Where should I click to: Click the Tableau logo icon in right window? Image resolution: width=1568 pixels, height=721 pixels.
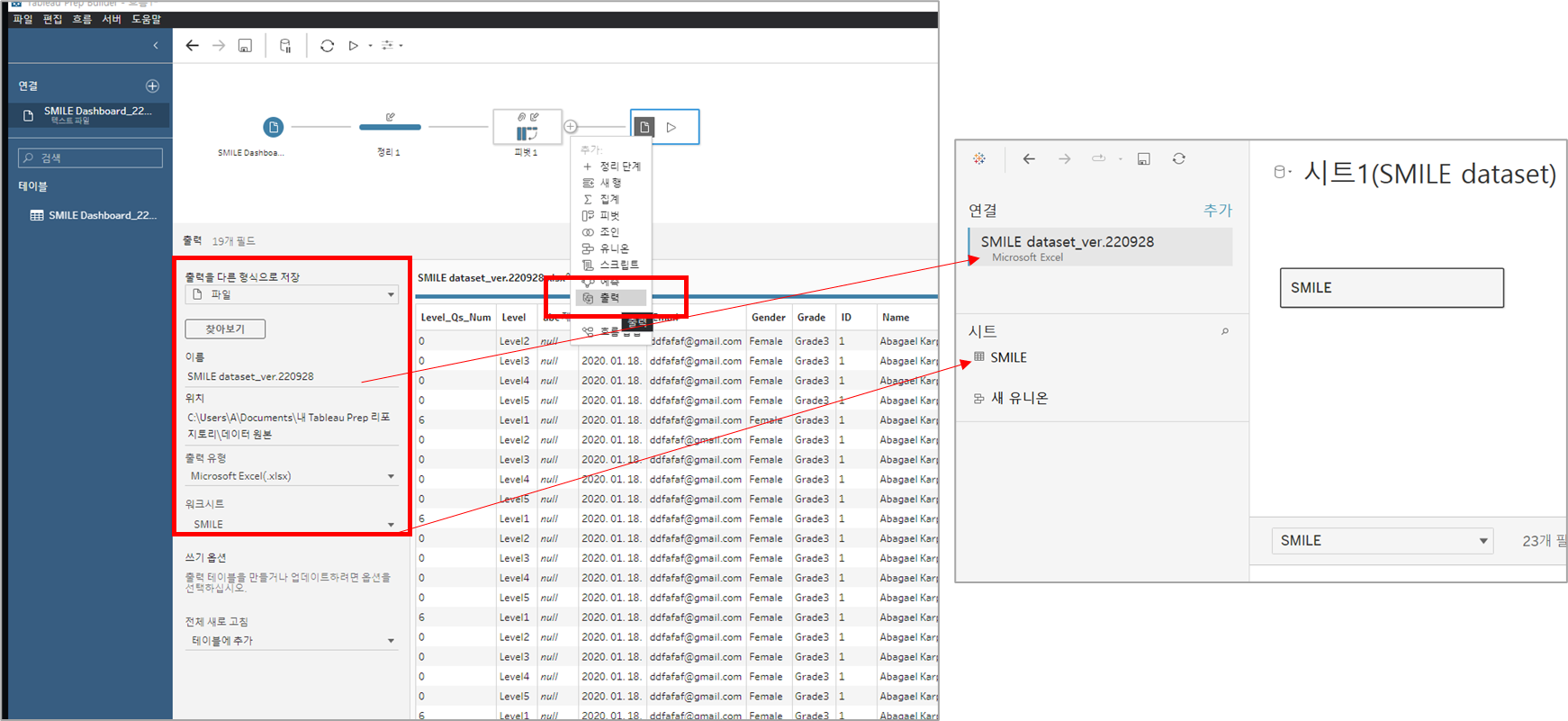[979, 158]
